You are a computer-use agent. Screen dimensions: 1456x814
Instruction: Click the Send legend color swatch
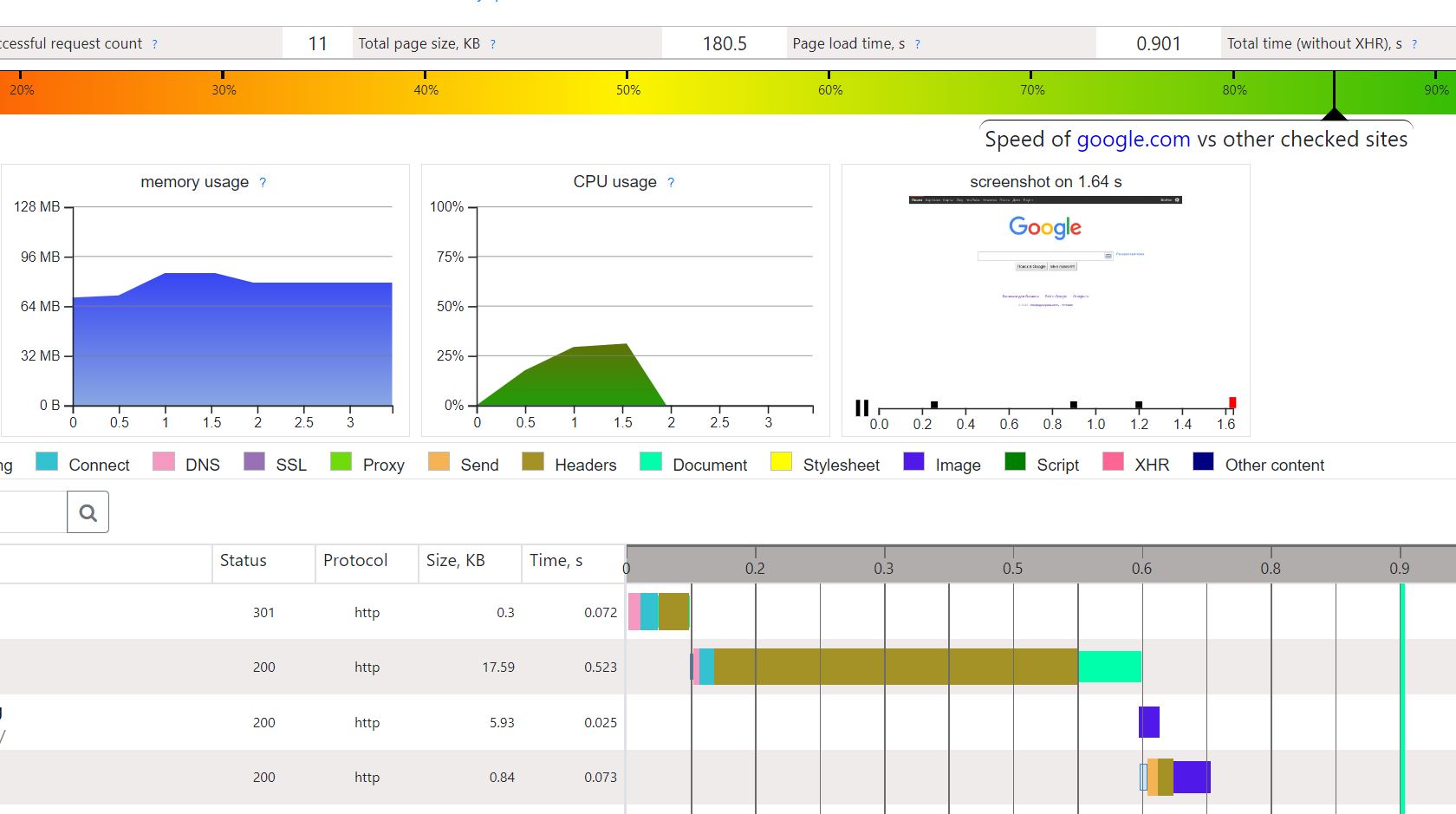coord(439,461)
